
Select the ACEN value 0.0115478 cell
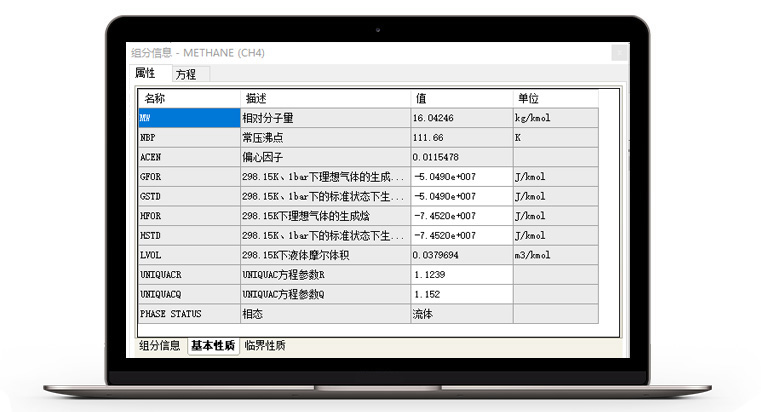click(x=461, y=158)
